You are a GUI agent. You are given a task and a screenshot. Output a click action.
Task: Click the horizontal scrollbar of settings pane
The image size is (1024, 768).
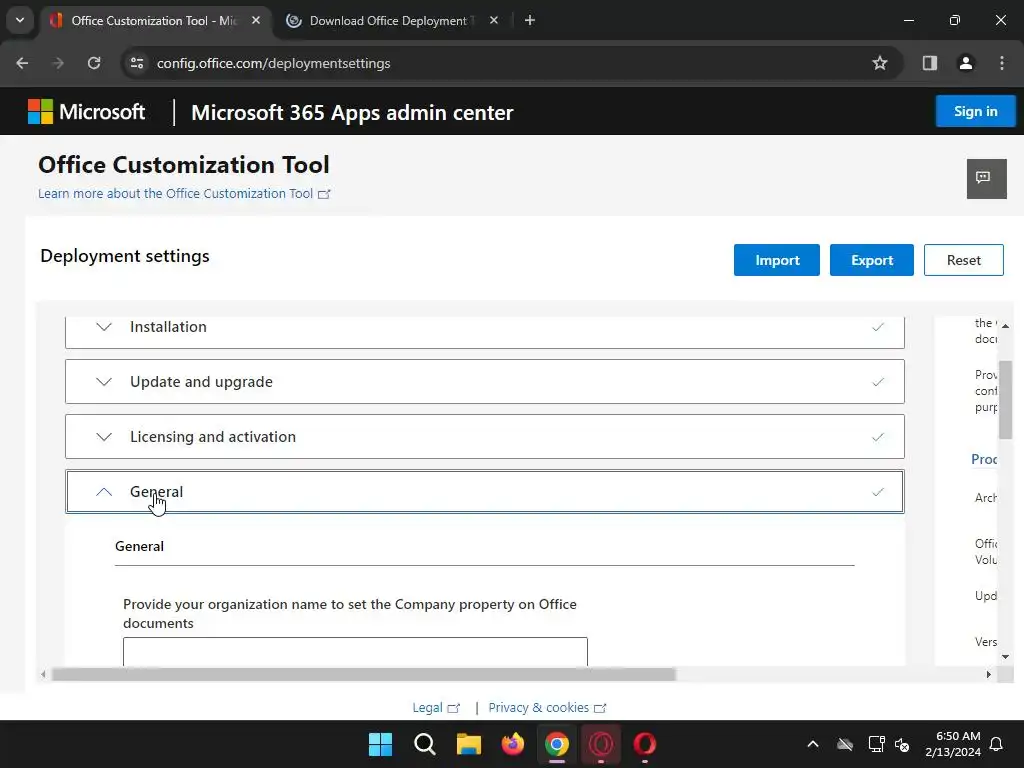pyautogui.click(x=363, y=674)
